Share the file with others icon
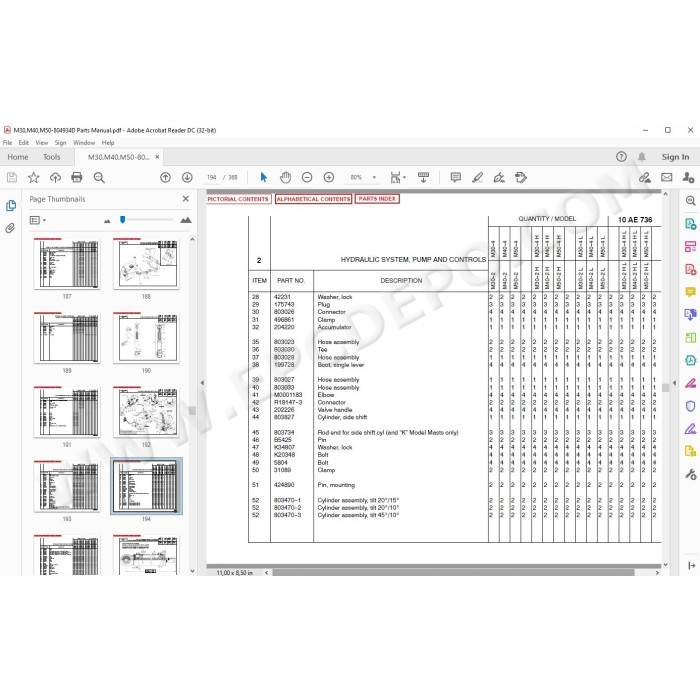Screen dimensions: 700x700 688,178
